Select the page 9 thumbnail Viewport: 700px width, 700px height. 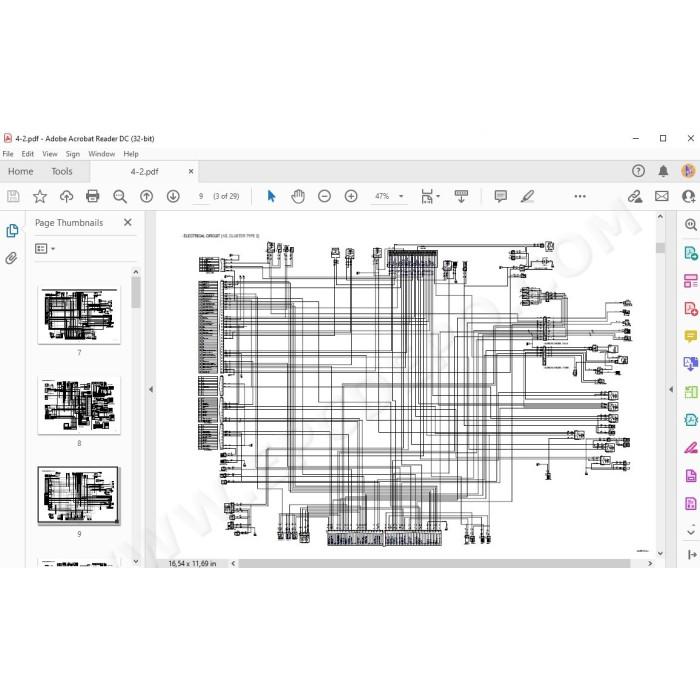point(79,495)
